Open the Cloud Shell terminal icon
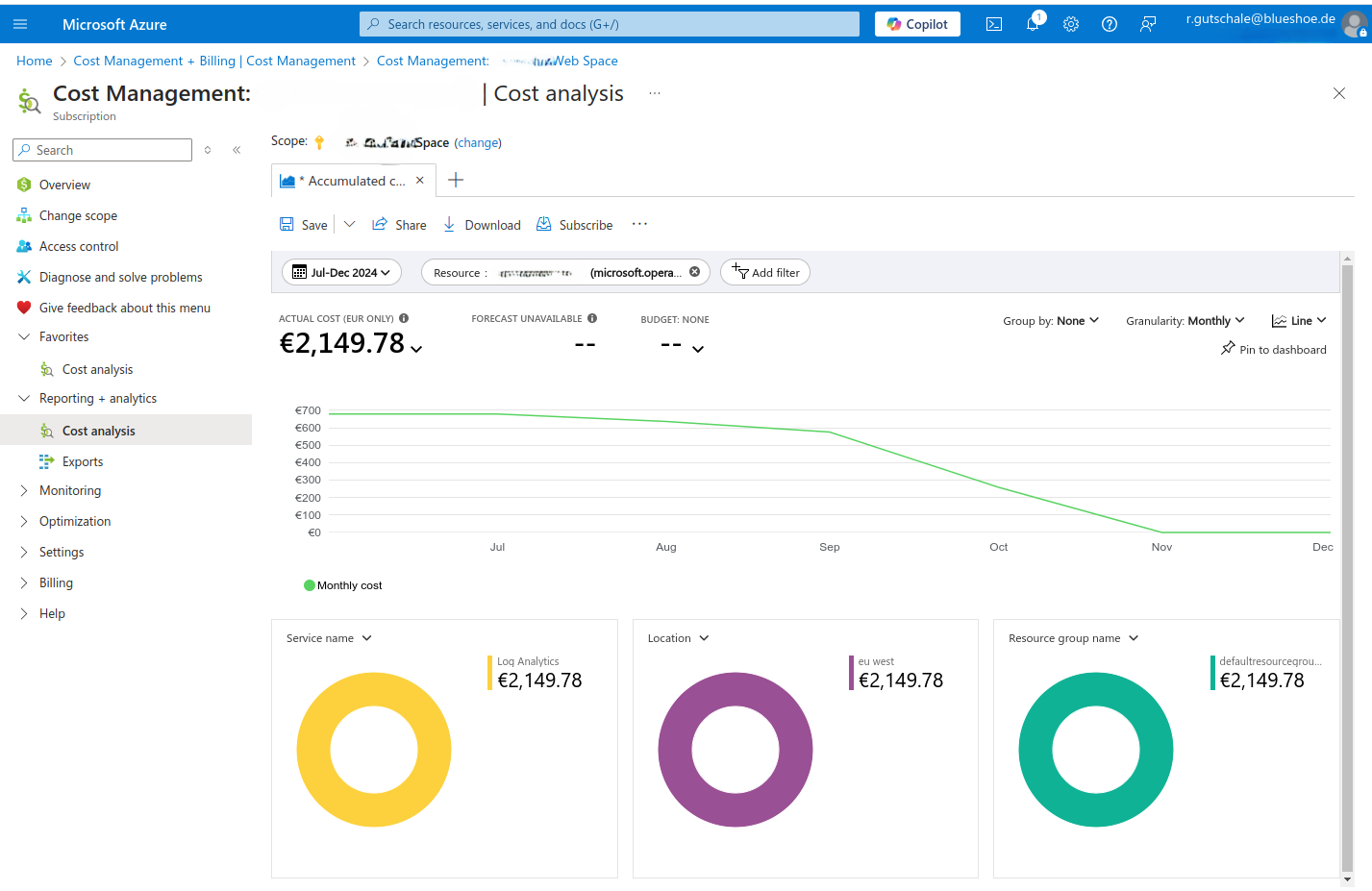The height and width of the screenshot is (891, 1372). point(994,23)
